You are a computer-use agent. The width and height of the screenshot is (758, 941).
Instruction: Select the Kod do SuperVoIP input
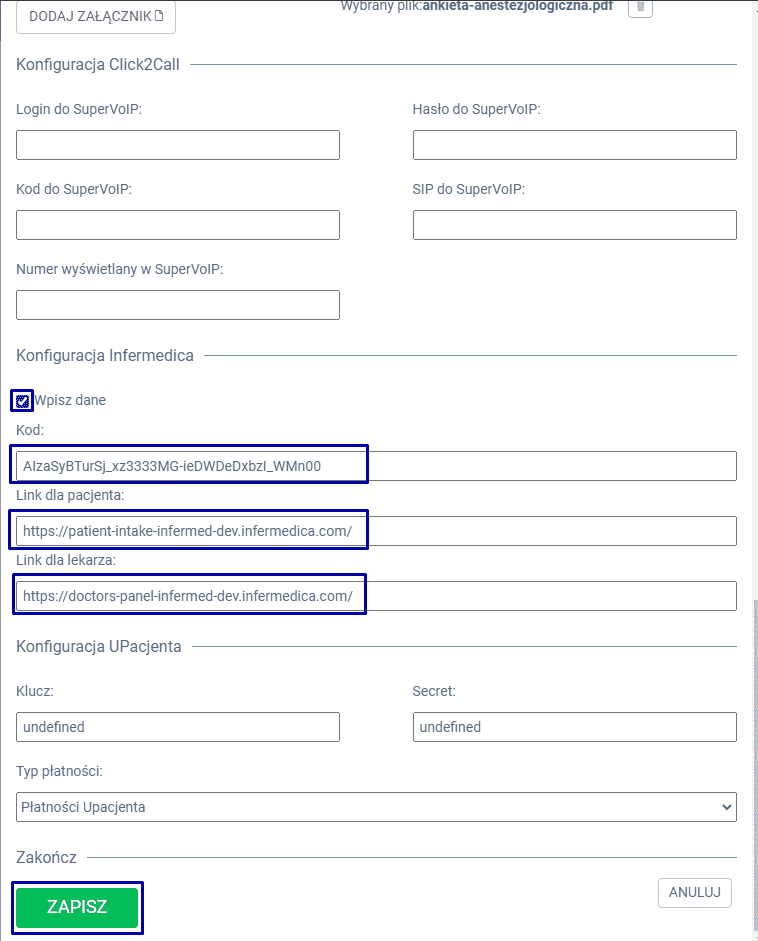tap(178, 225)
